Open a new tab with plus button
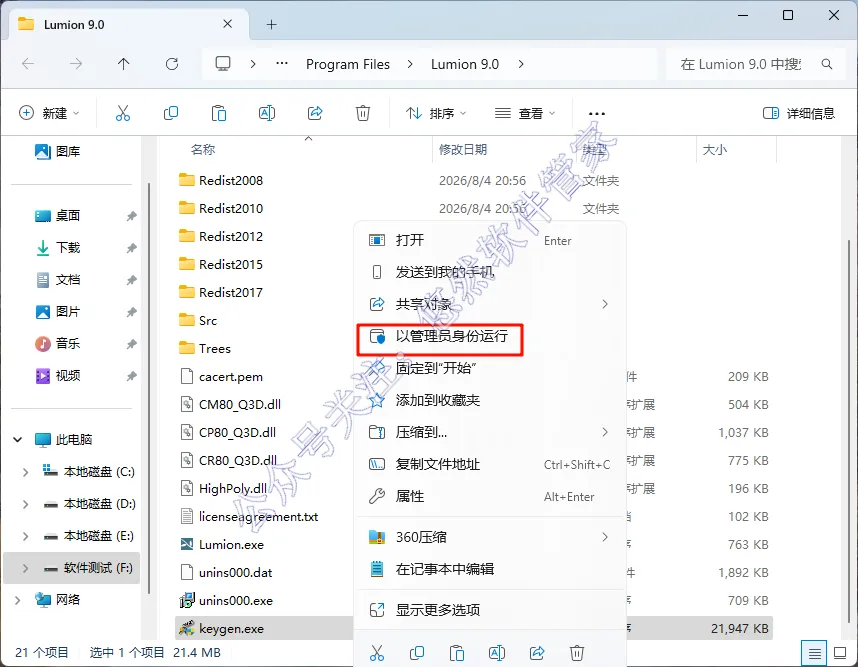The image size is (858, 667). 271,25
